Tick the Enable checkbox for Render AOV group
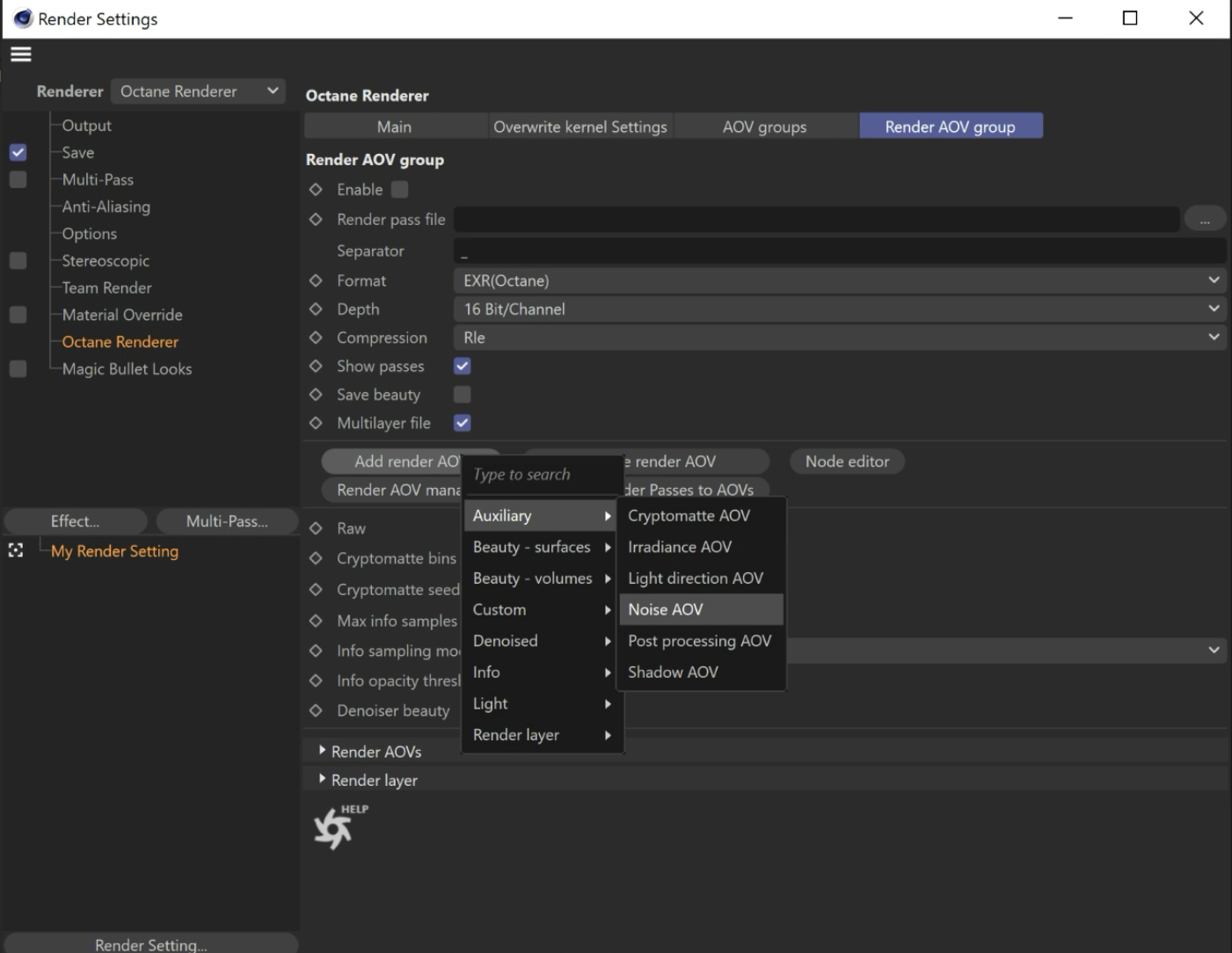1232x953 pixels. click(x=399, y=189)
